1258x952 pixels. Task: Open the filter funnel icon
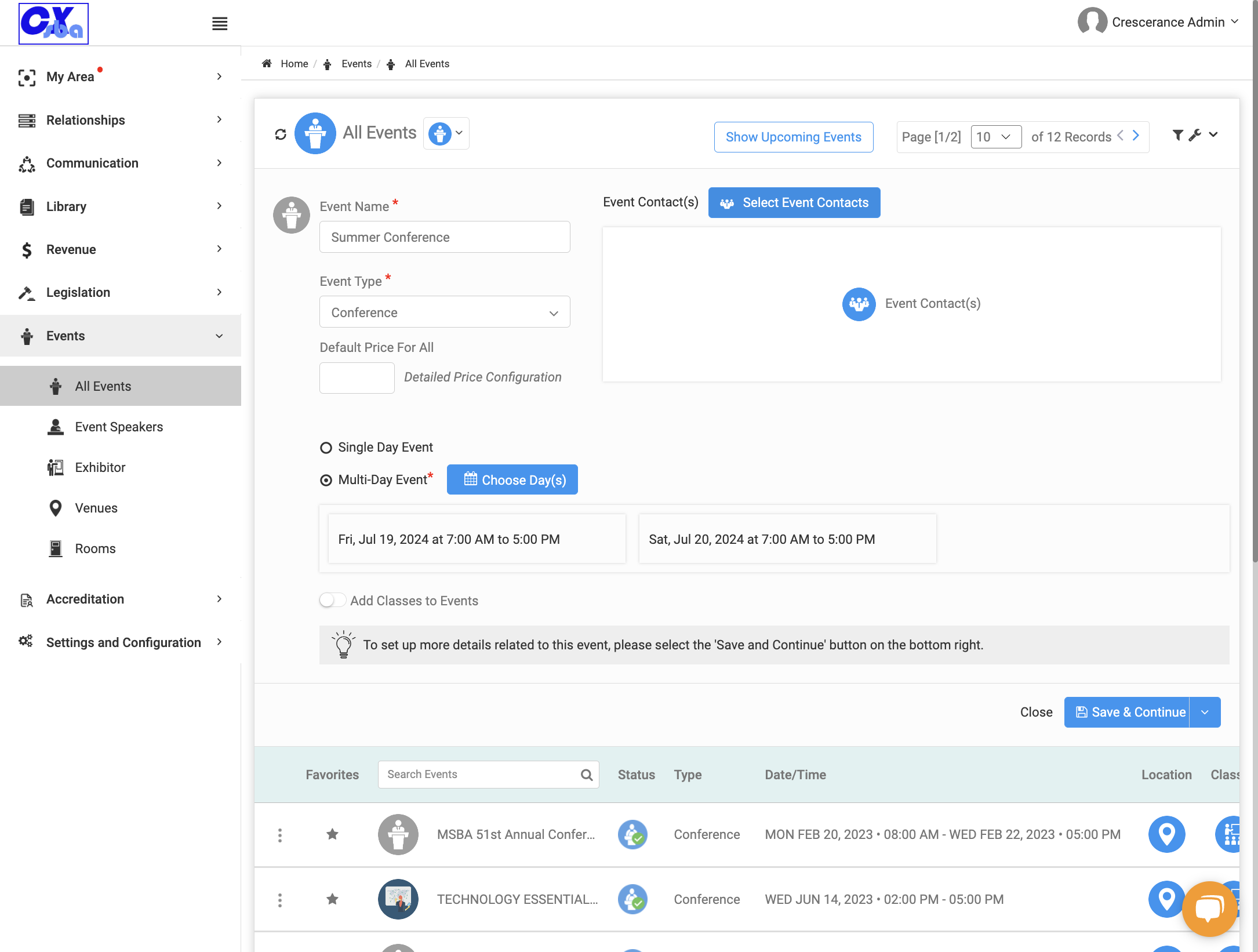pos(1177,135)
